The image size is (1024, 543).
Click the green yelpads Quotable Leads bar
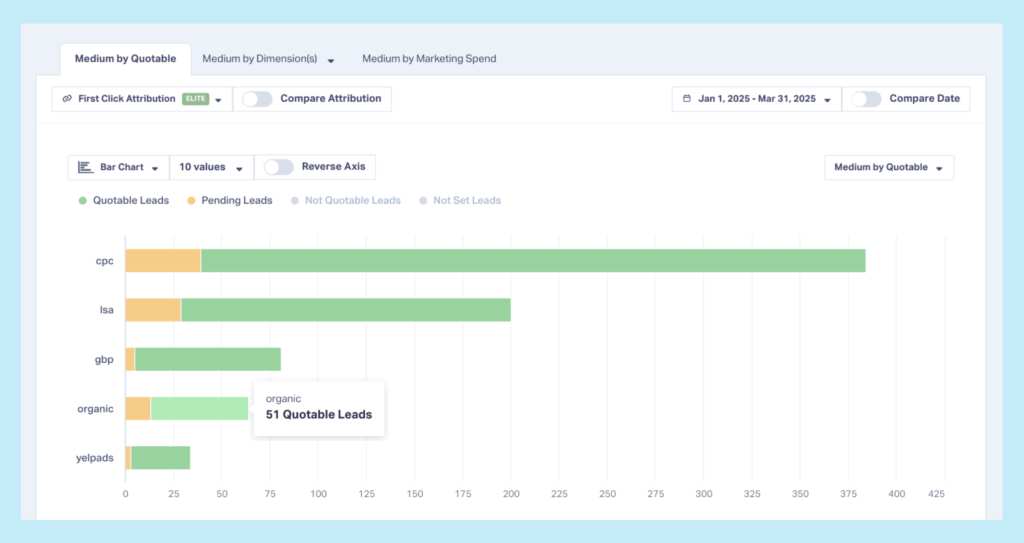tap(161, 458)
